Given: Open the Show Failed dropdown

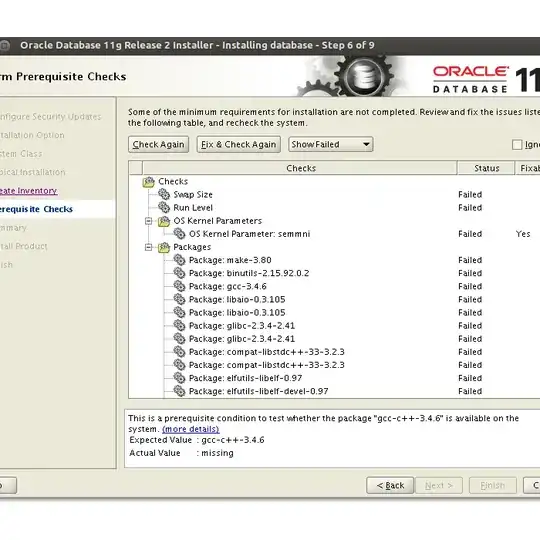Looking at the screenshot, I should 331,144.
